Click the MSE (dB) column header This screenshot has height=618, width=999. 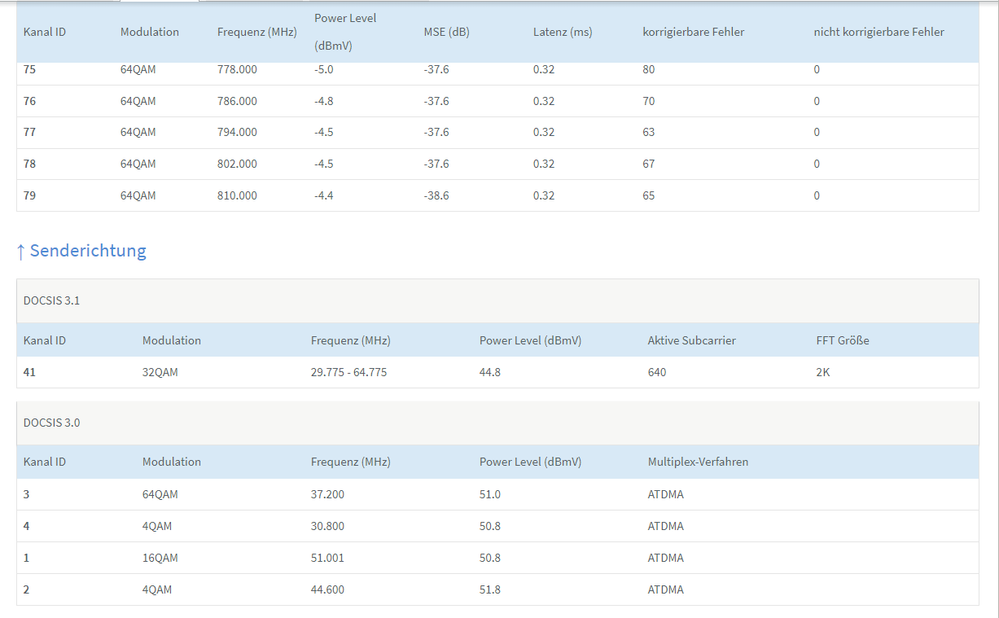446,32
